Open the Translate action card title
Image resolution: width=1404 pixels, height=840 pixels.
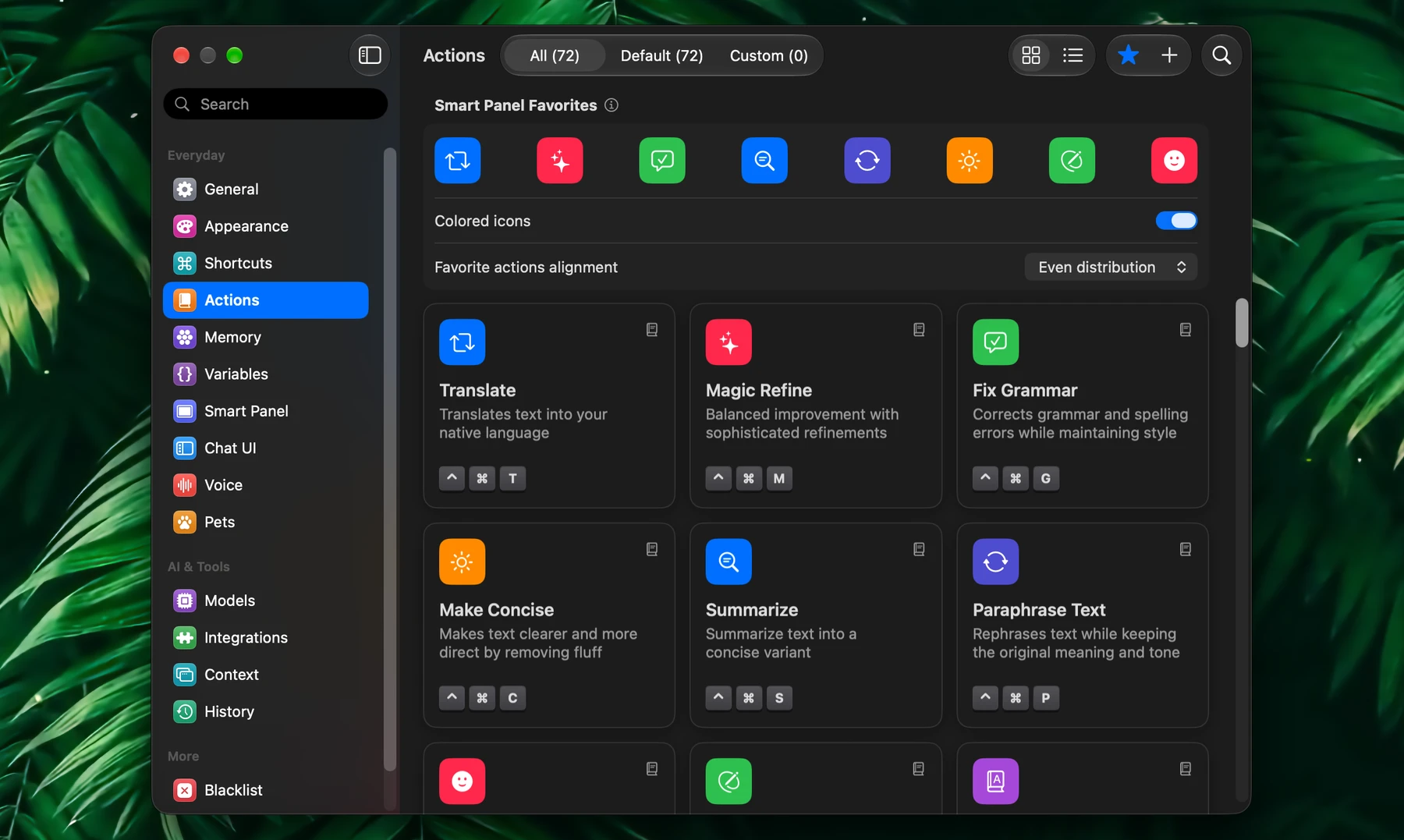(477, 390)
